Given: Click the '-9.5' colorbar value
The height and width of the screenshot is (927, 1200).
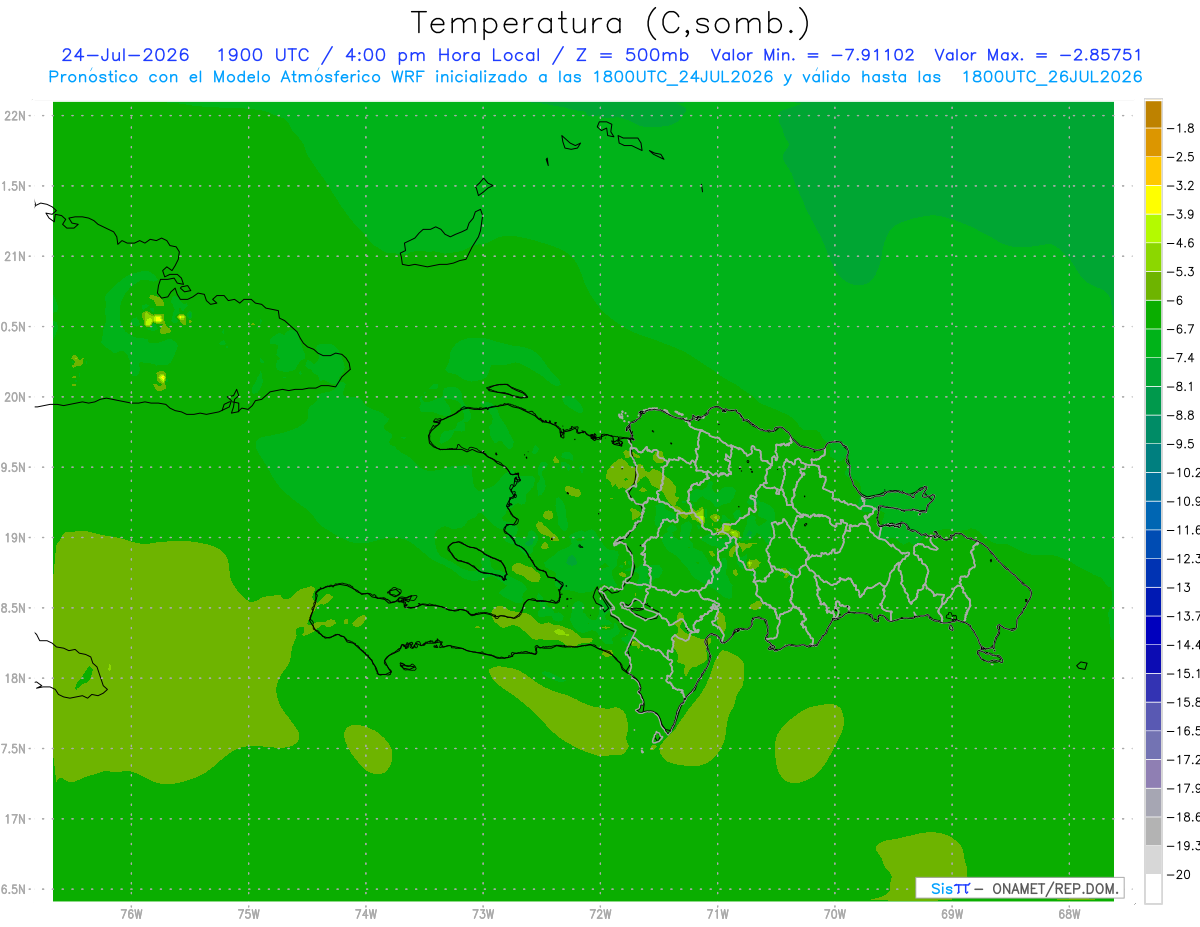Looking at the screenshot, I should click(x=1179, y=443).
